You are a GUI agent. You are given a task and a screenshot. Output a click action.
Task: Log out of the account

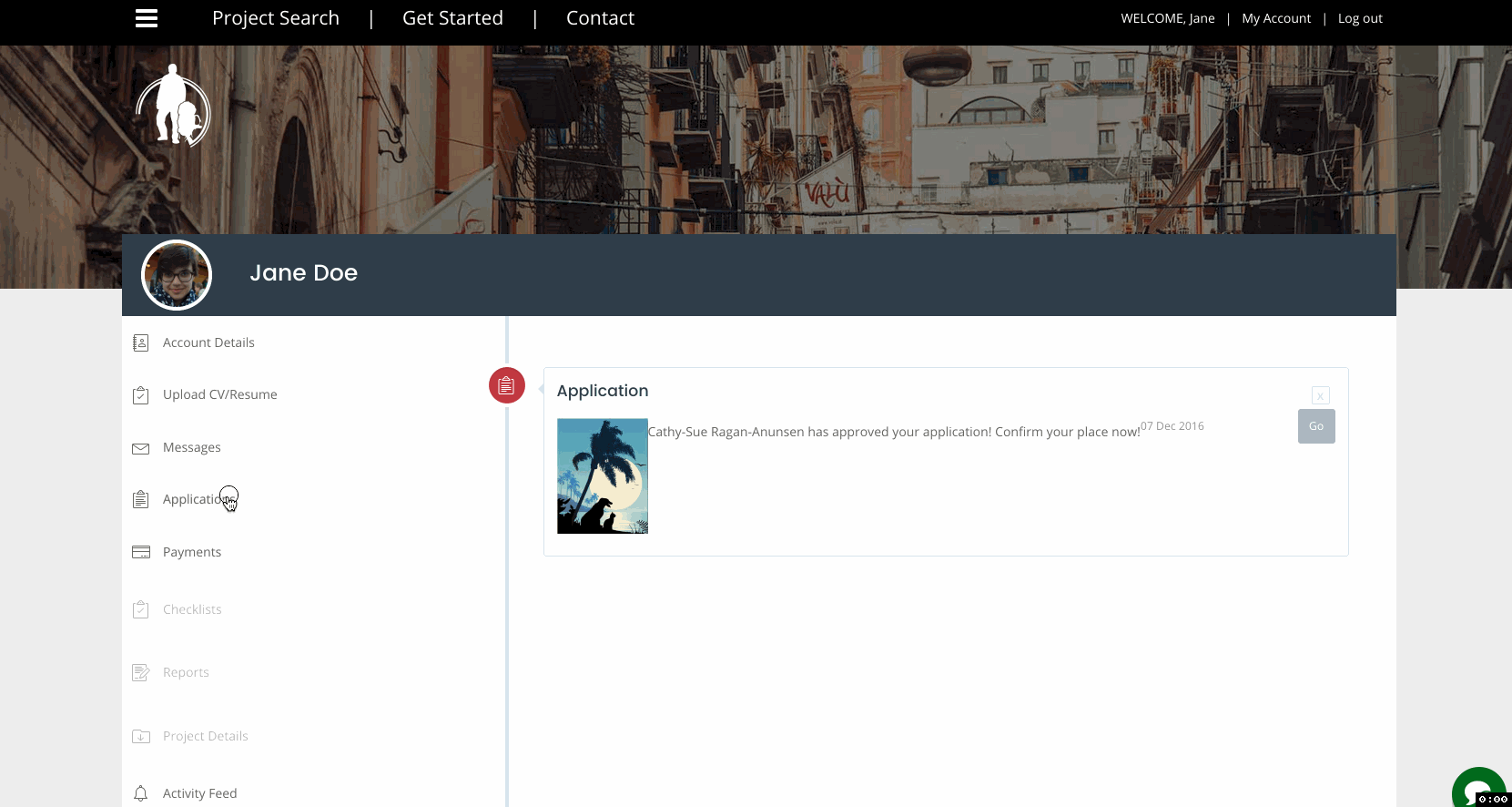tap(1360, 18)
